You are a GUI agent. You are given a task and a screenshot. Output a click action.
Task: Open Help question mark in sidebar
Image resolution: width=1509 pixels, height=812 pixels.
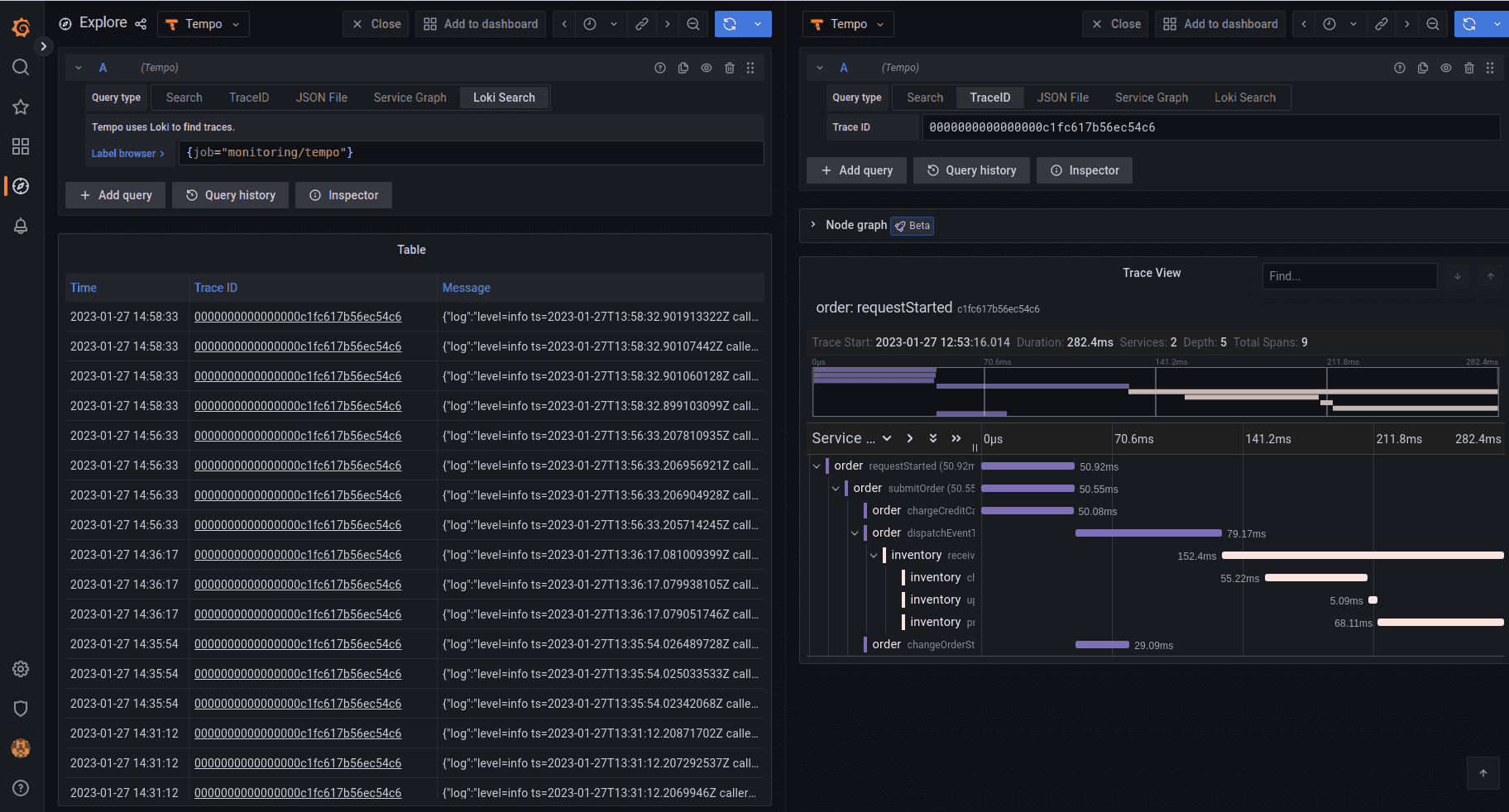tap(21, 788)
